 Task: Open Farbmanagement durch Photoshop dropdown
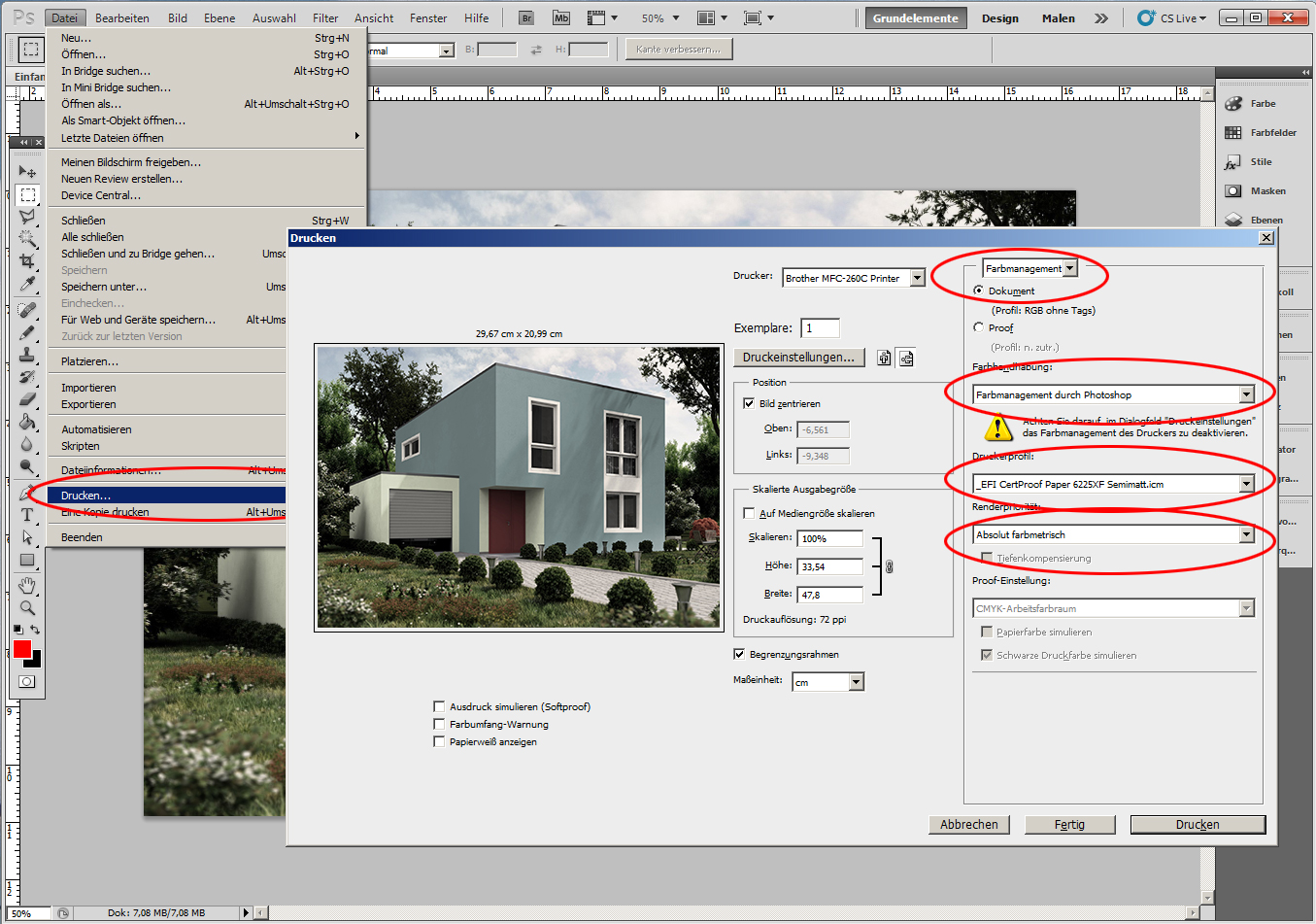point(1114,394)
